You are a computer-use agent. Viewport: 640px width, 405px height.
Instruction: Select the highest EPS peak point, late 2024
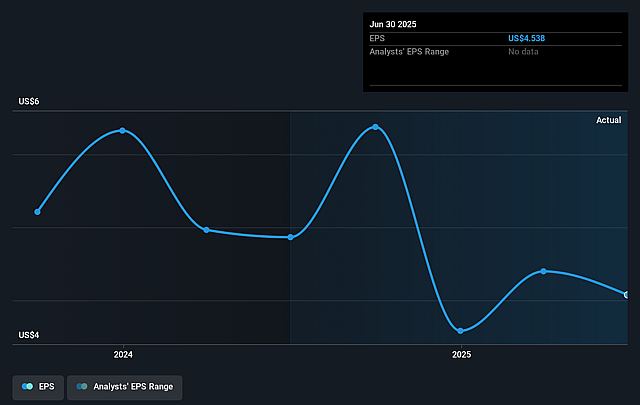[x=376, y=127]
